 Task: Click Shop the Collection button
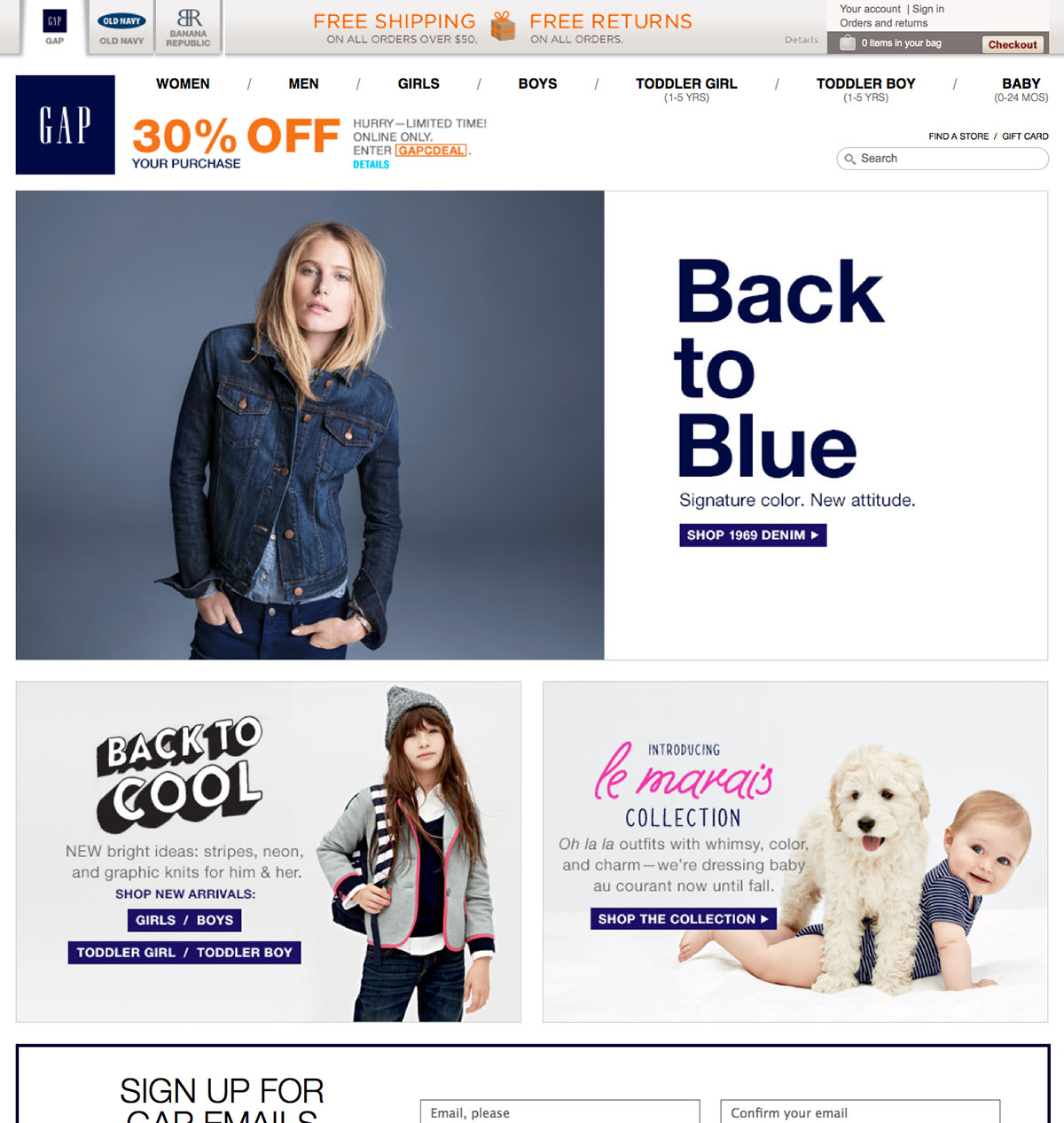tap(684, 919)
